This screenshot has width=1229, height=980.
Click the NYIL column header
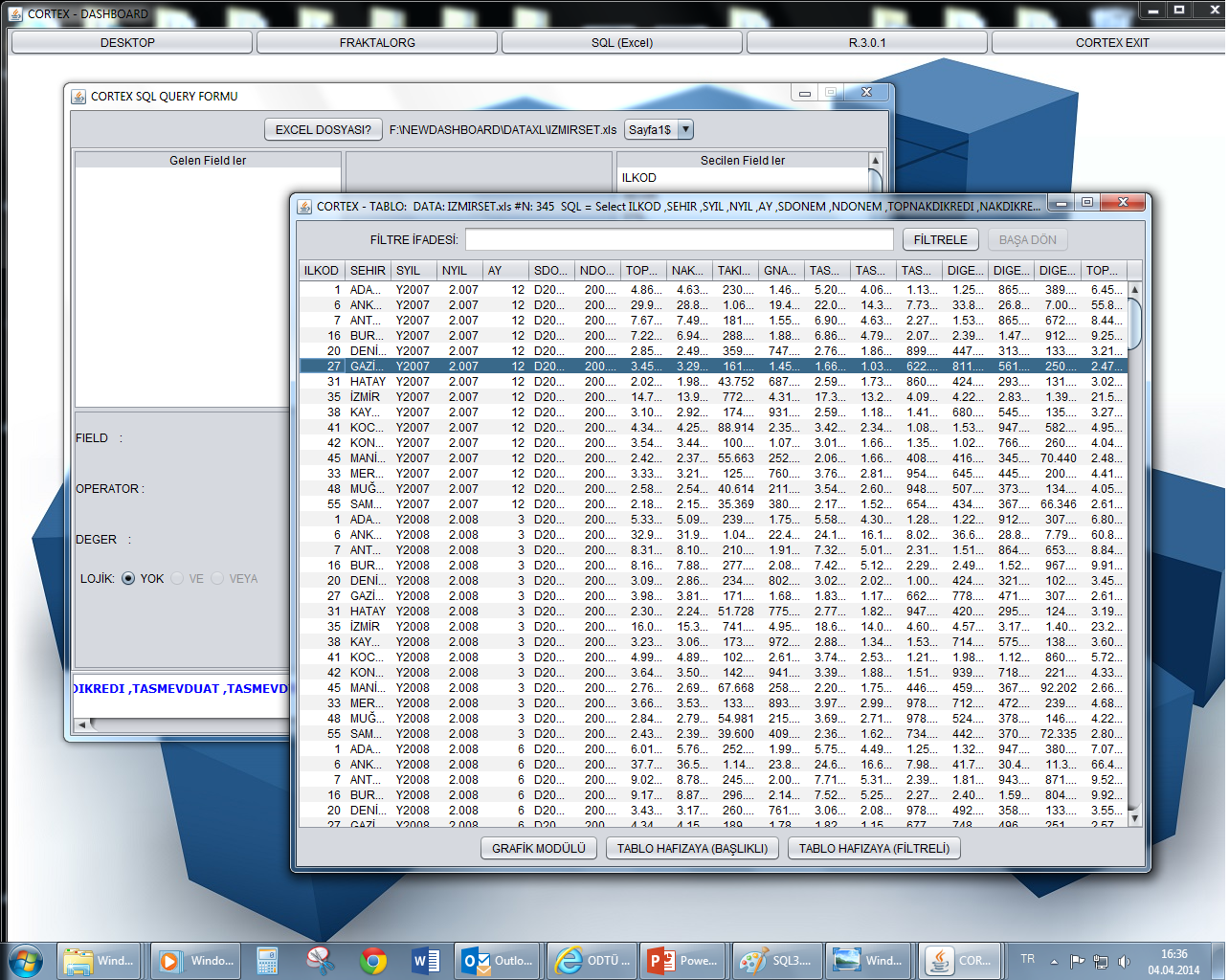pos(459,270)
